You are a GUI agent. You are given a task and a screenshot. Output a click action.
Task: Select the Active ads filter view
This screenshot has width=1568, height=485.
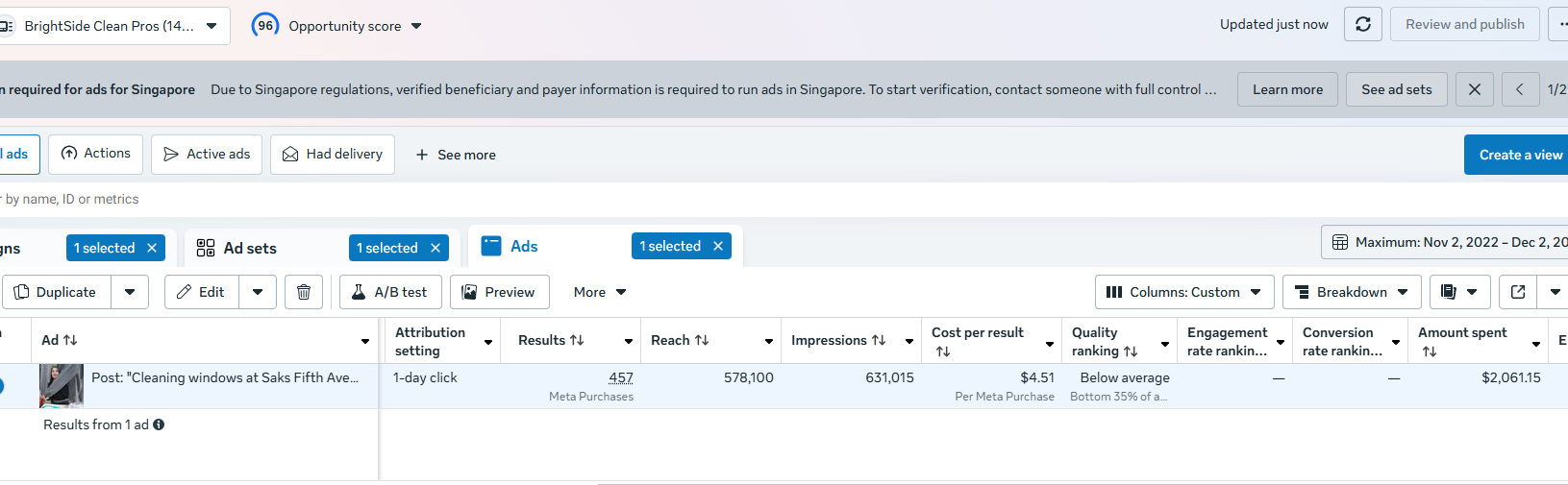point(207,155)
